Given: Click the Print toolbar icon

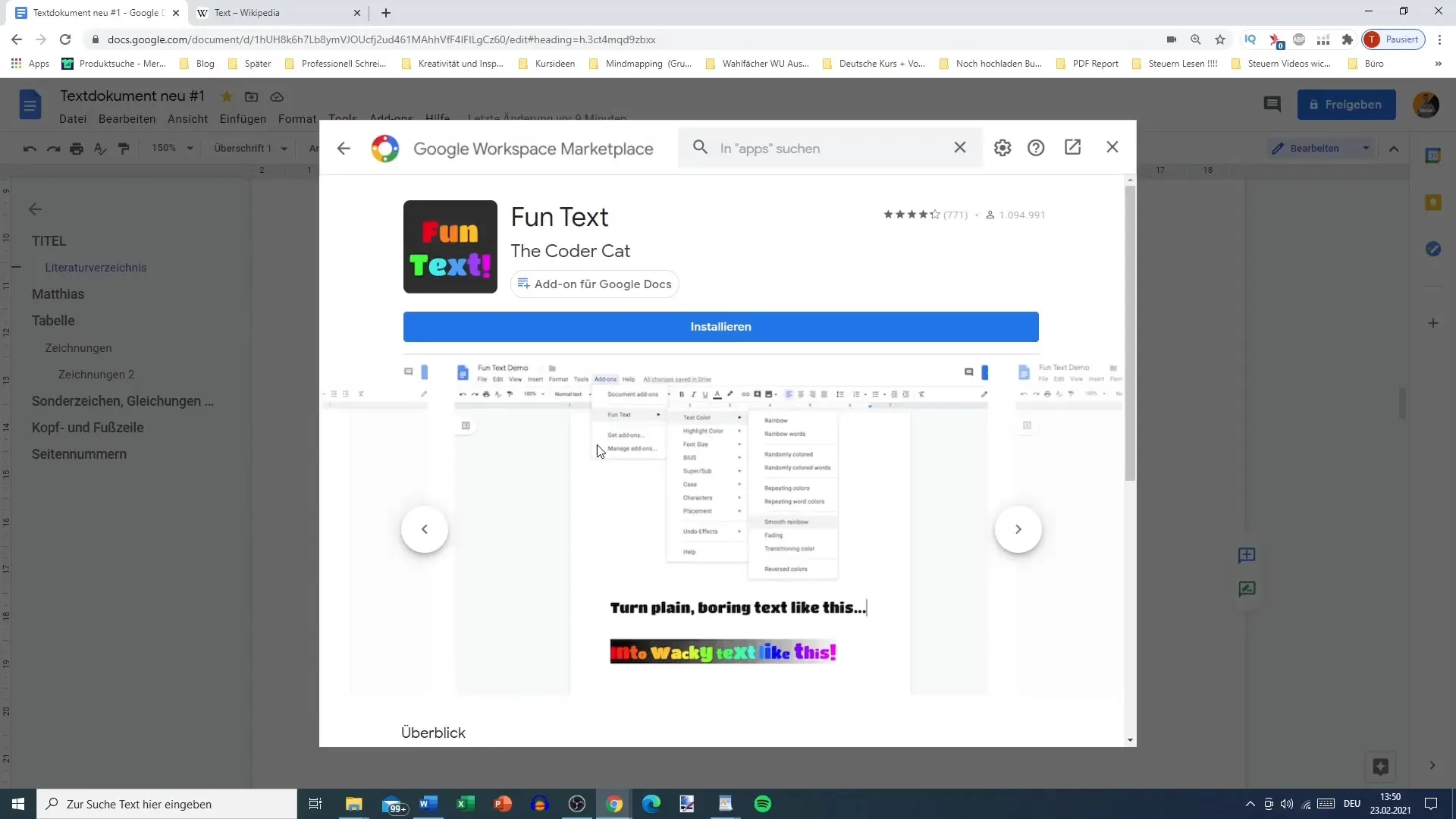Looking at the screenshot, I should (x=77, y=149).
